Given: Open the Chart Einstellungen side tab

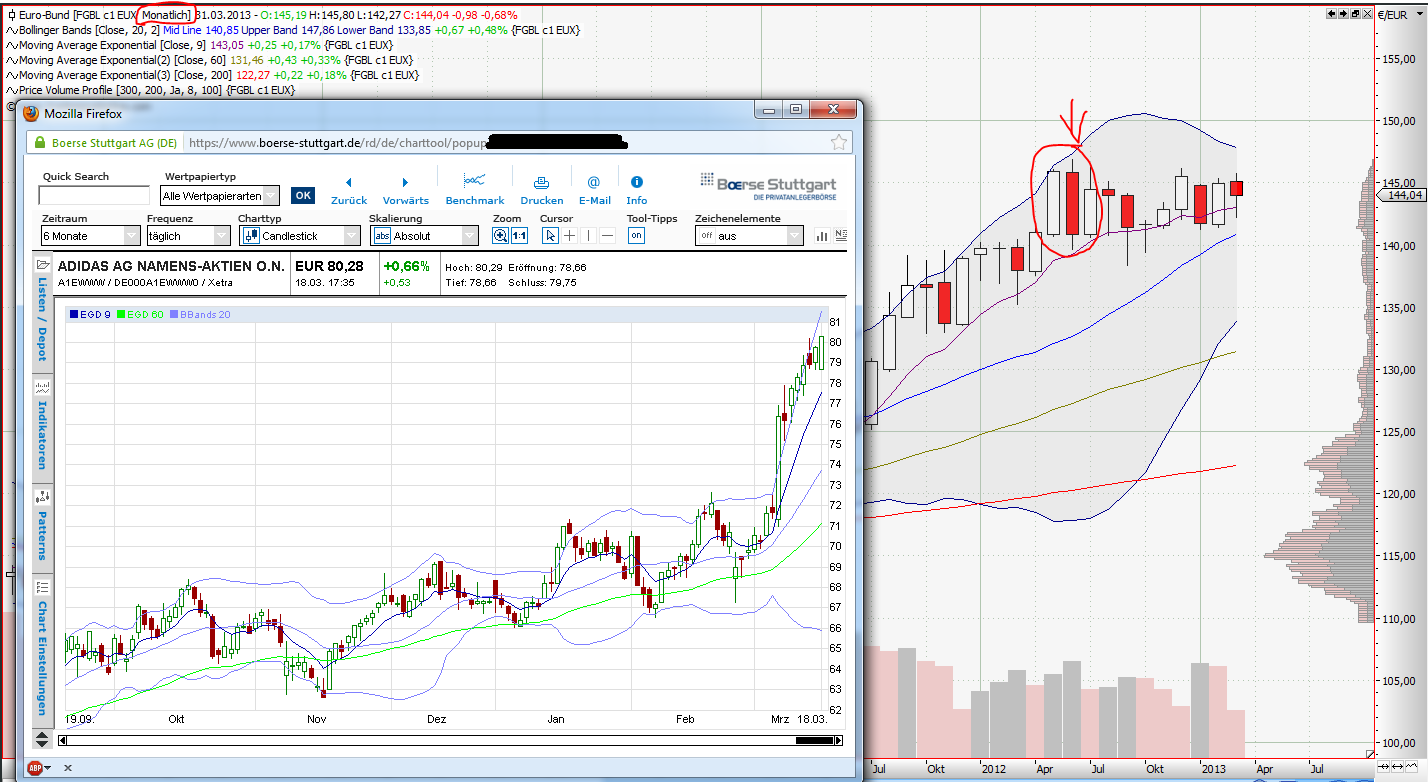Looking at the screenshot, I should coord(42,652).
